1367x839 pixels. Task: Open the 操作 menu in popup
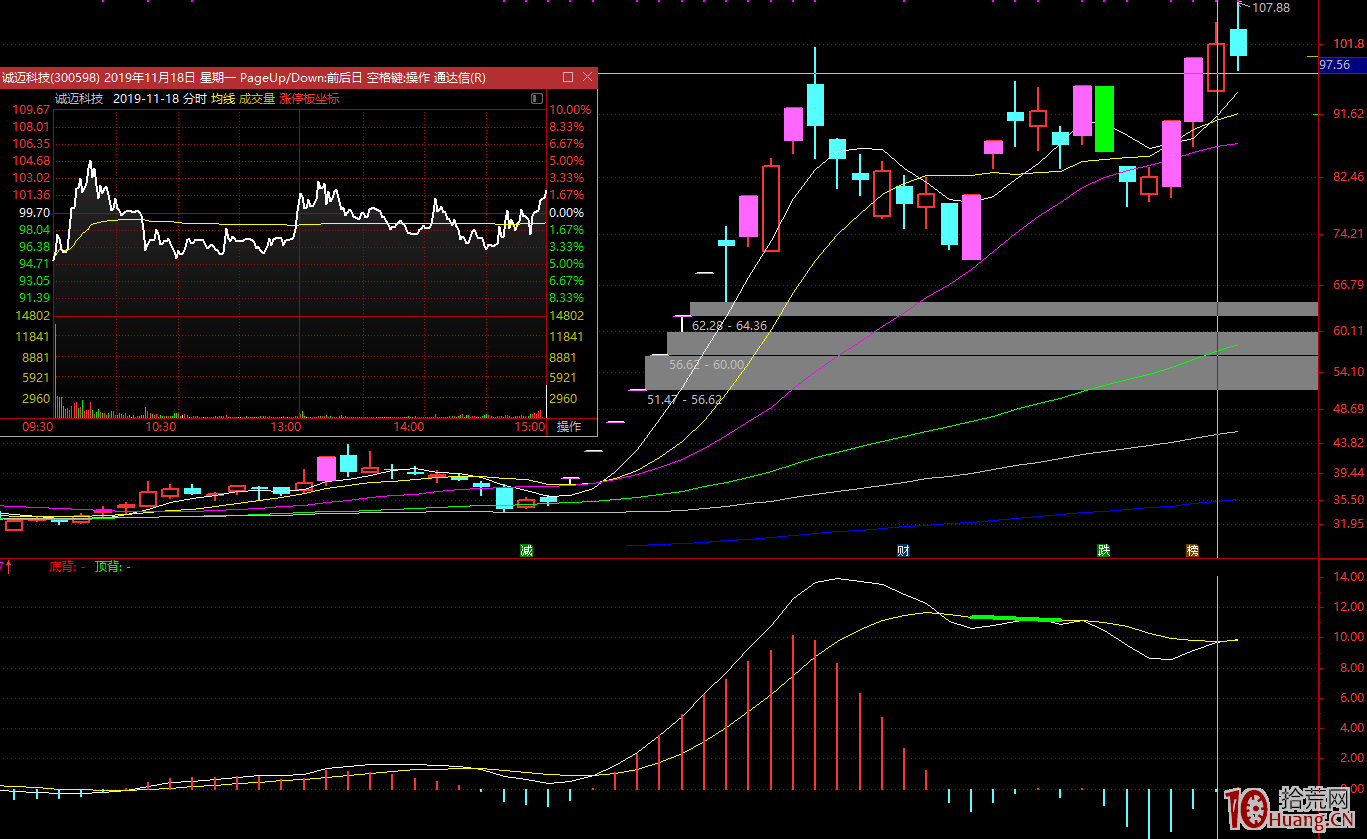point(569,427)
